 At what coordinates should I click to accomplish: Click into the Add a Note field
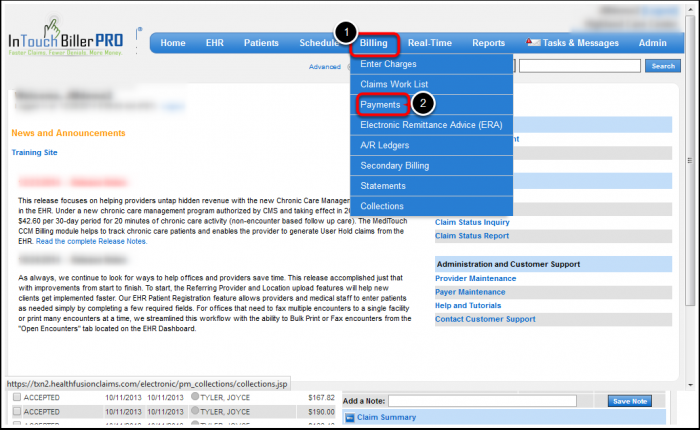(x=482, y=401)
